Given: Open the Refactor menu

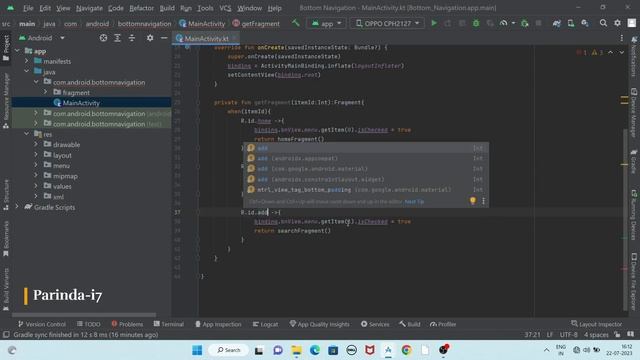Looking at the screenshot, I should (141, 8).
